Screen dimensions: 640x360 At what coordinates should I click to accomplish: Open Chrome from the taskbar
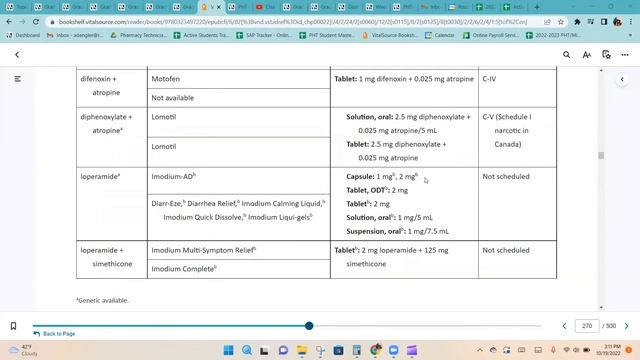376,350
